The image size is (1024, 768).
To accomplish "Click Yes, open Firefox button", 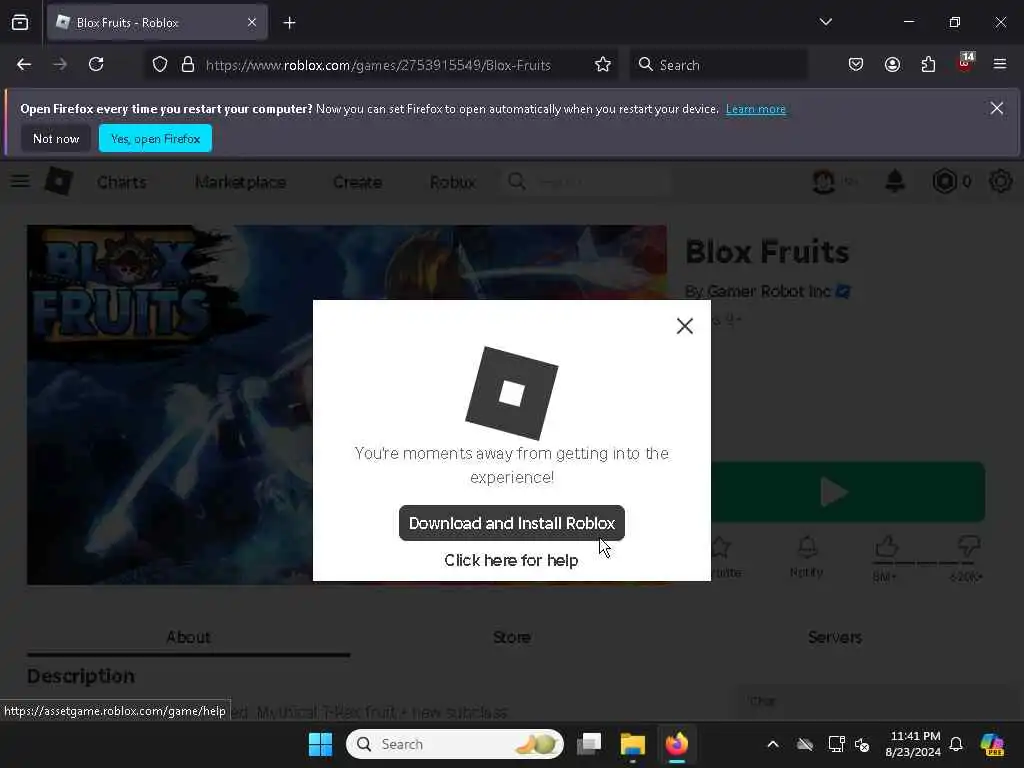I will click(x=155, y=138).
